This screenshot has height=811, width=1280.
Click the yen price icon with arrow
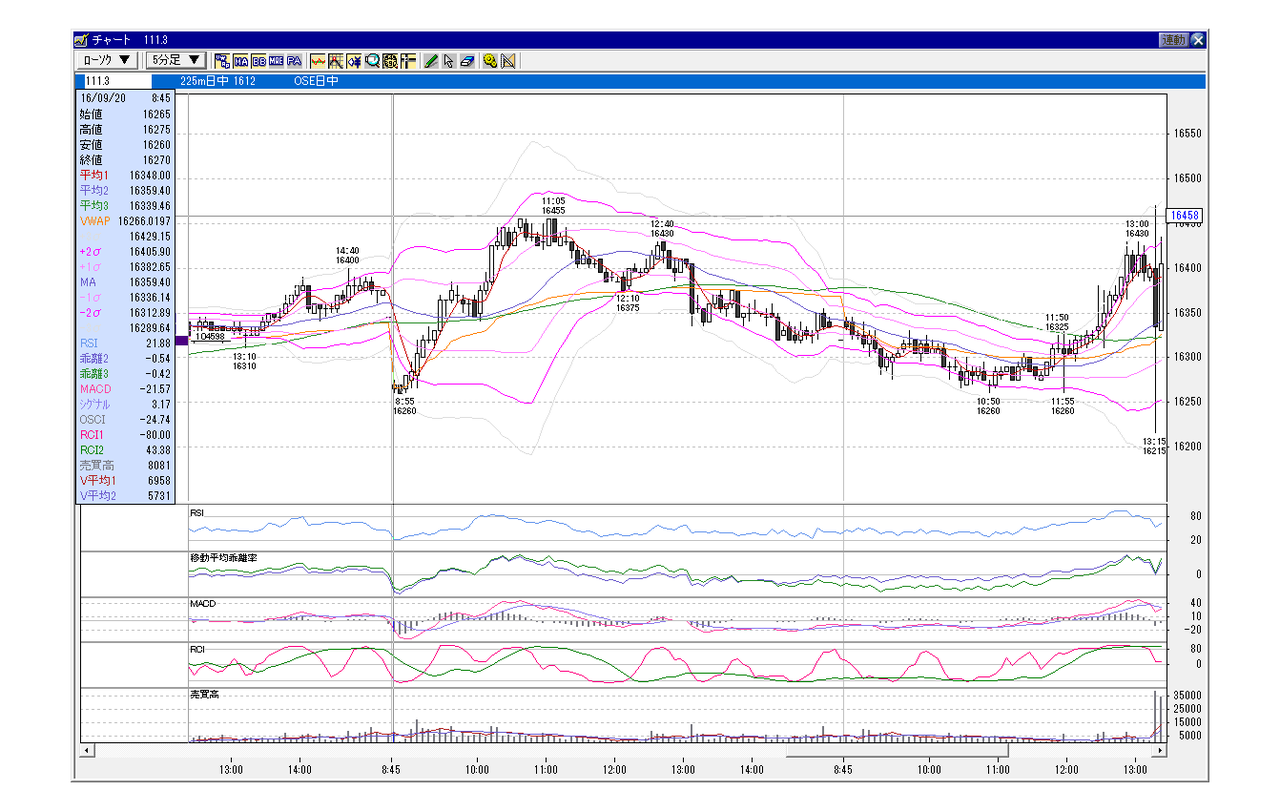(354, 61)
